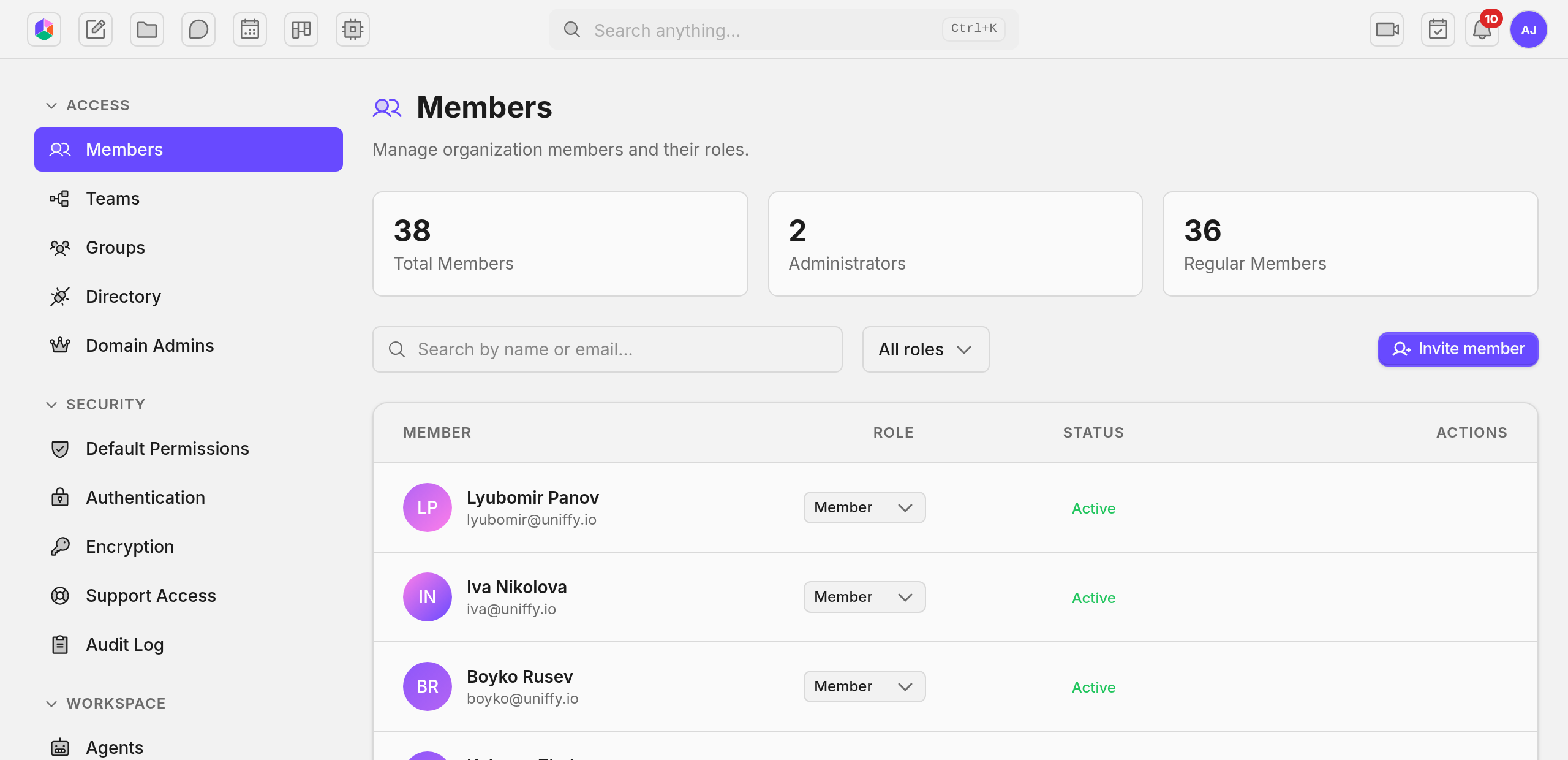Click the STATUS column header

[x=1093, y=433]
